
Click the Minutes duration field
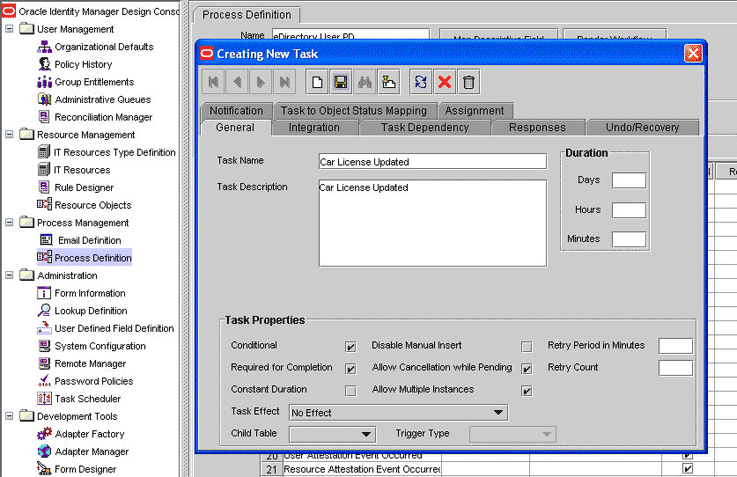[x=629, y=239]
